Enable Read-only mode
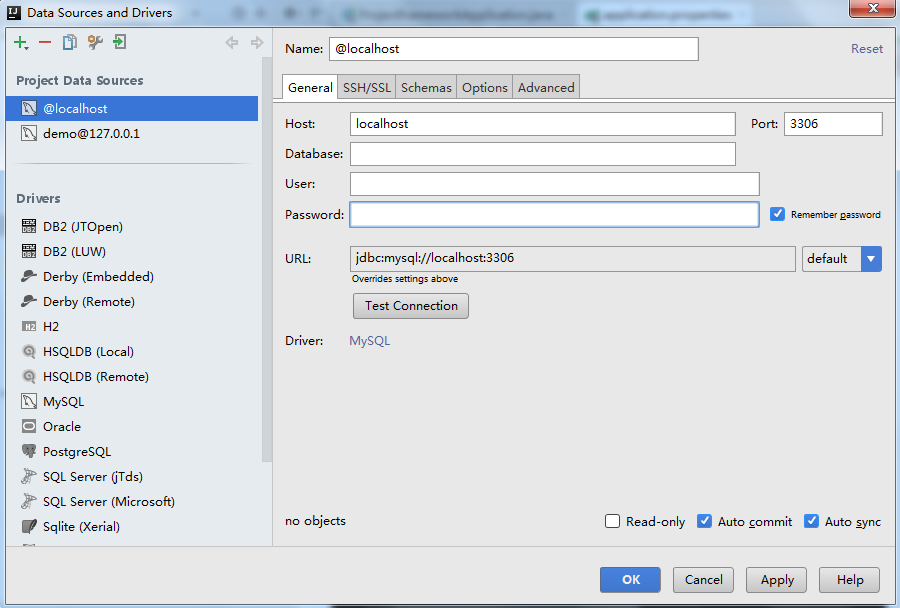900x608 pixels. (x=611, y=521)
